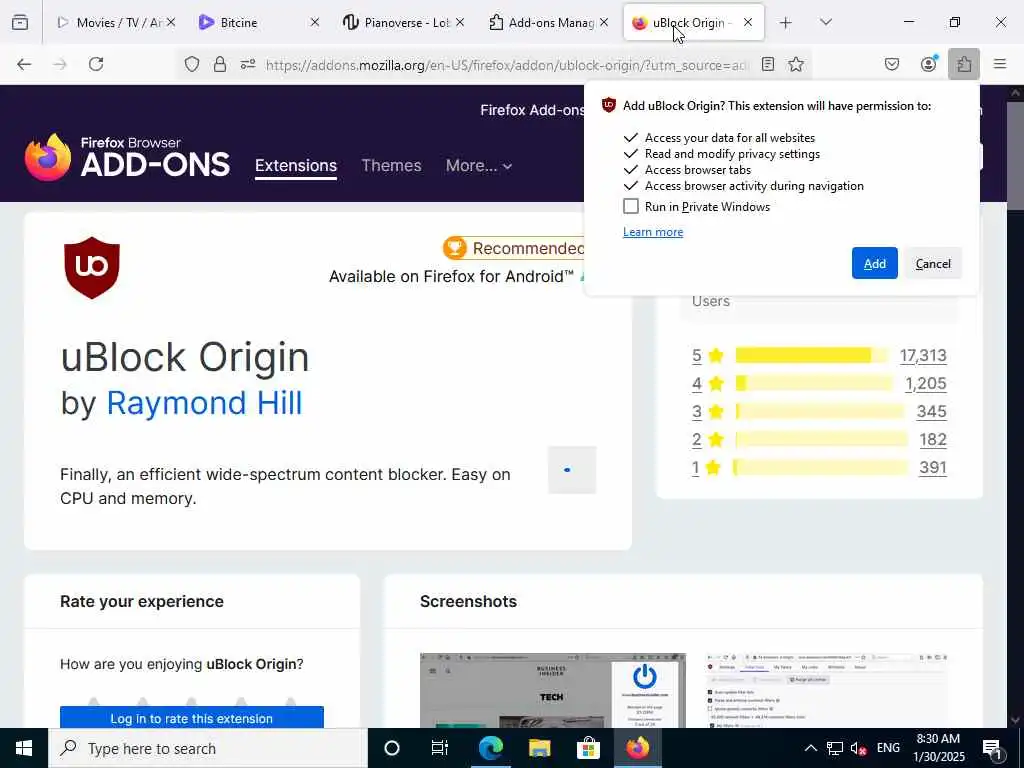Bookmark this page with star icon
The image size is (1024, 768).
click(795, 64)
